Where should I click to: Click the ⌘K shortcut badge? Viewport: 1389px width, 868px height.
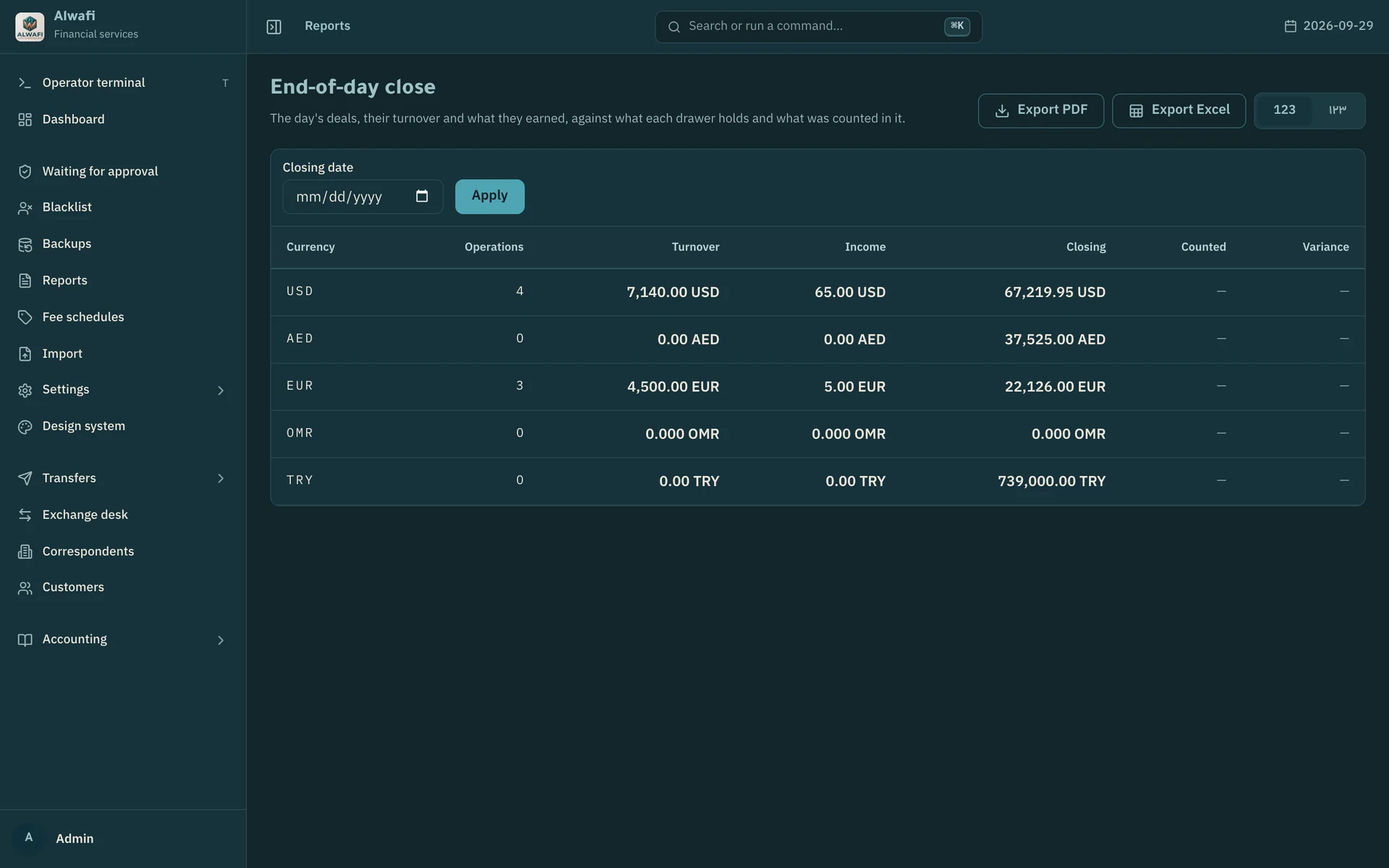point(956,26)
